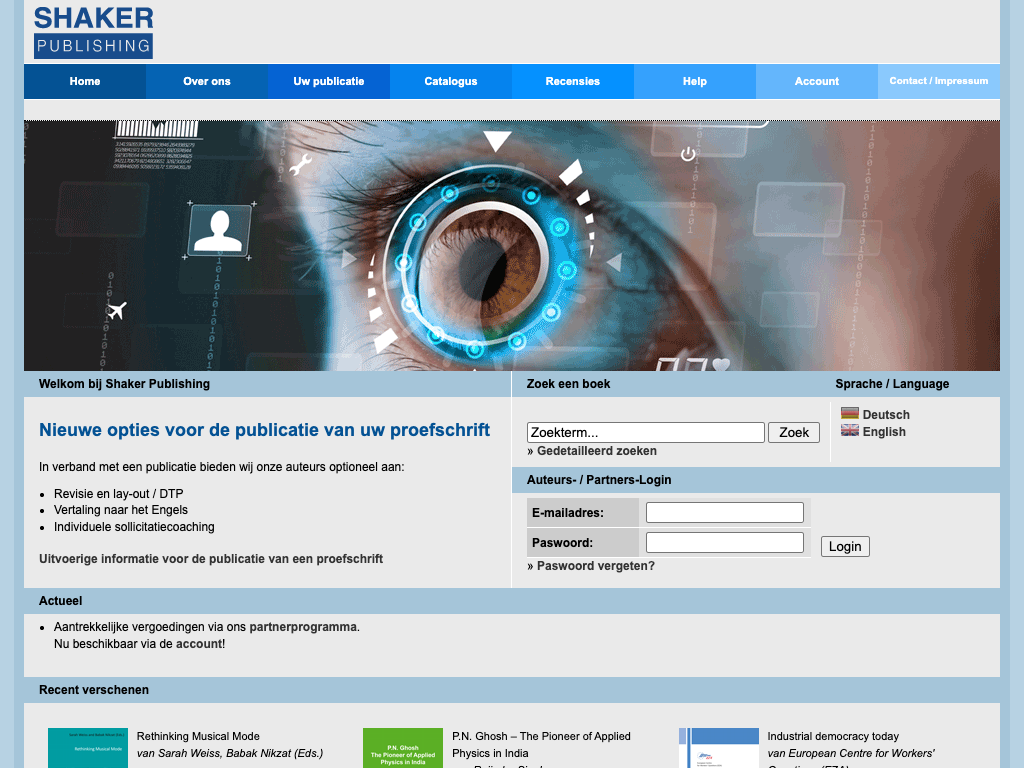
Task: Focus the Zoekterm search field
Action: (x=645, y=433)
